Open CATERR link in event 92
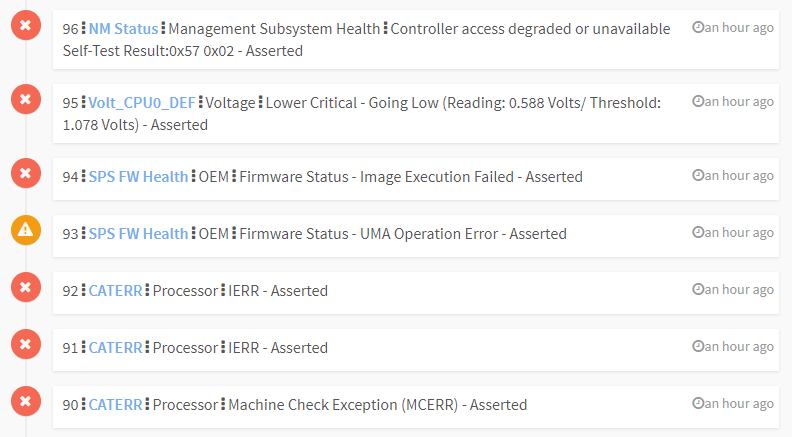792x437 pixels. click(x=116, y=291)
